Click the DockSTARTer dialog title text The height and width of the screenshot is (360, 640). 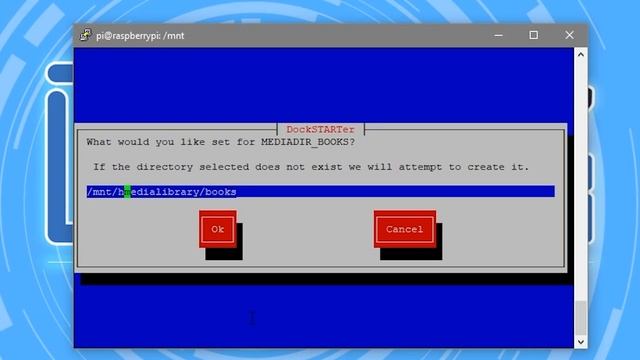320,129
